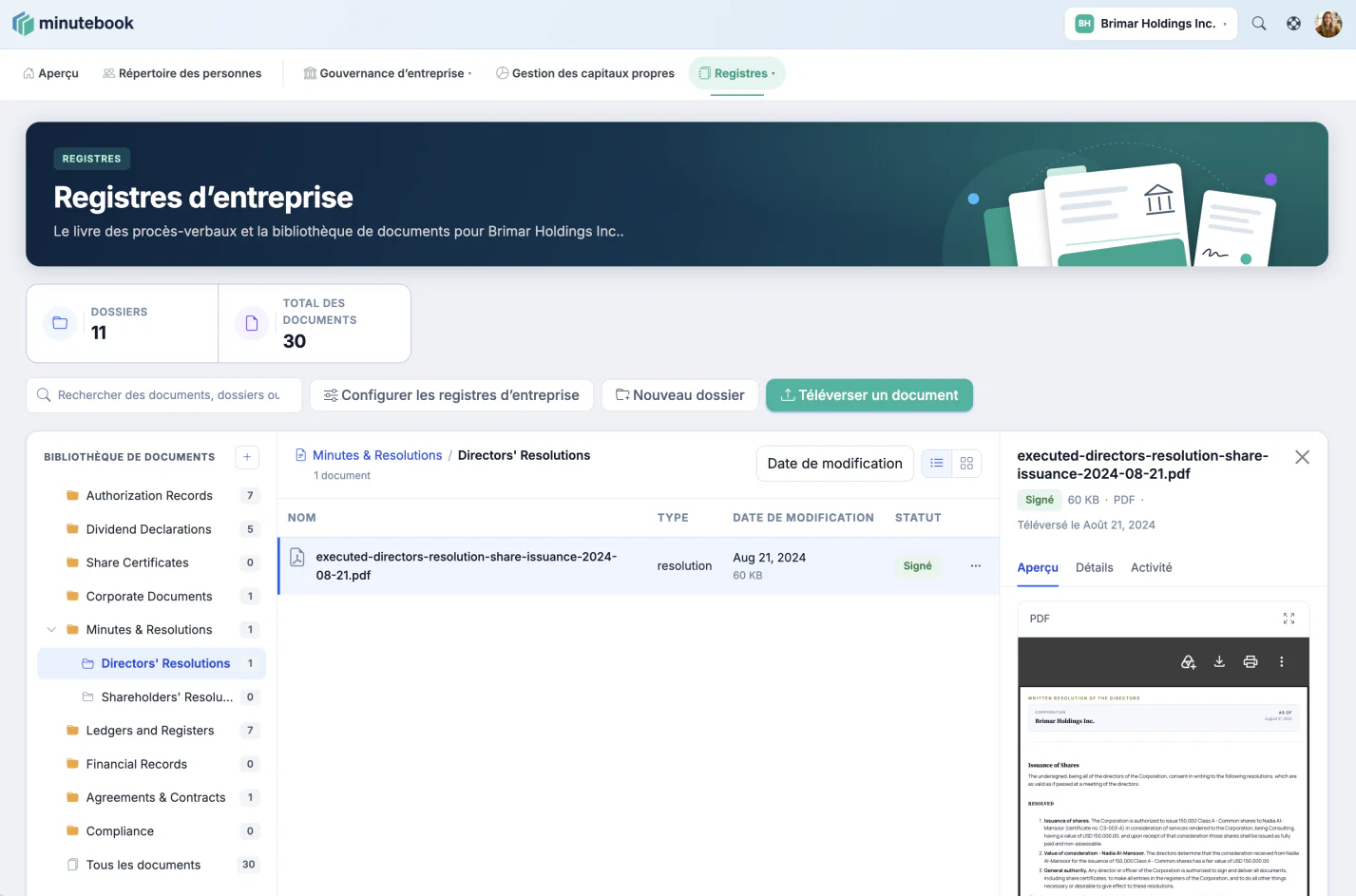Open the search magnifier in header
The height and width of the screenshot is (896, 1356).
click(x=1259, y=24)
